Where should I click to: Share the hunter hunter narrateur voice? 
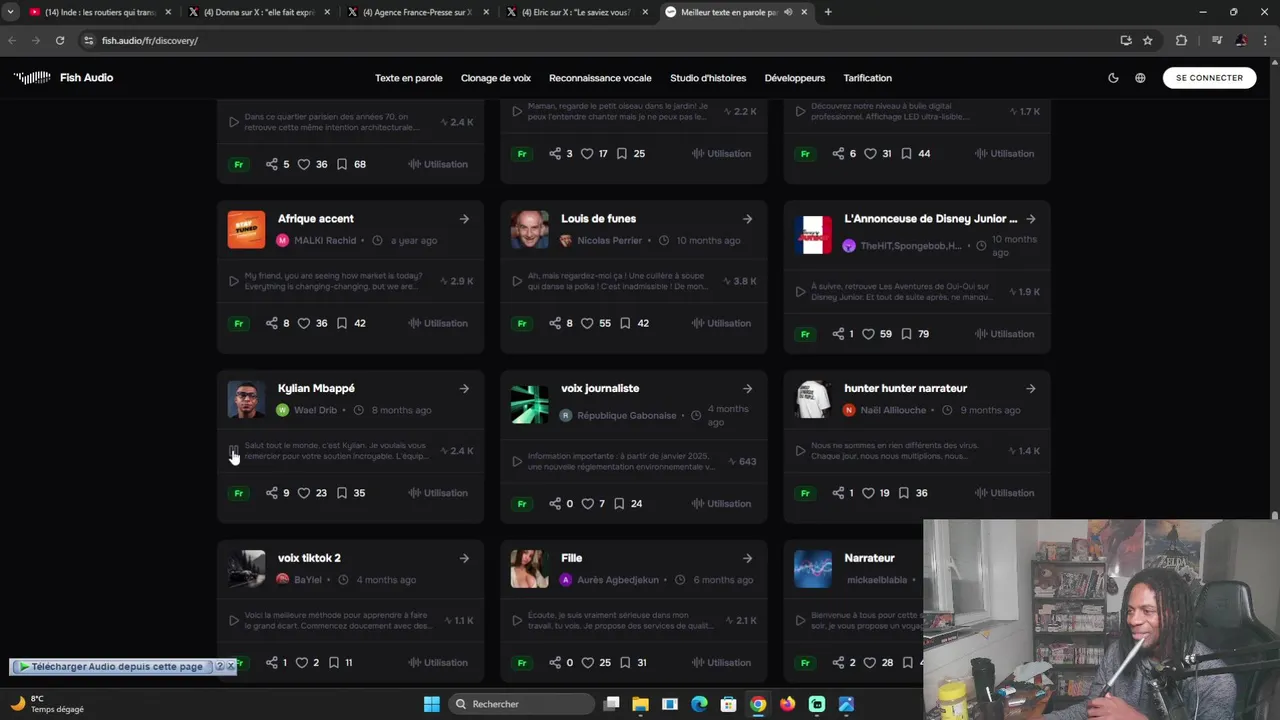pos(837,493)
